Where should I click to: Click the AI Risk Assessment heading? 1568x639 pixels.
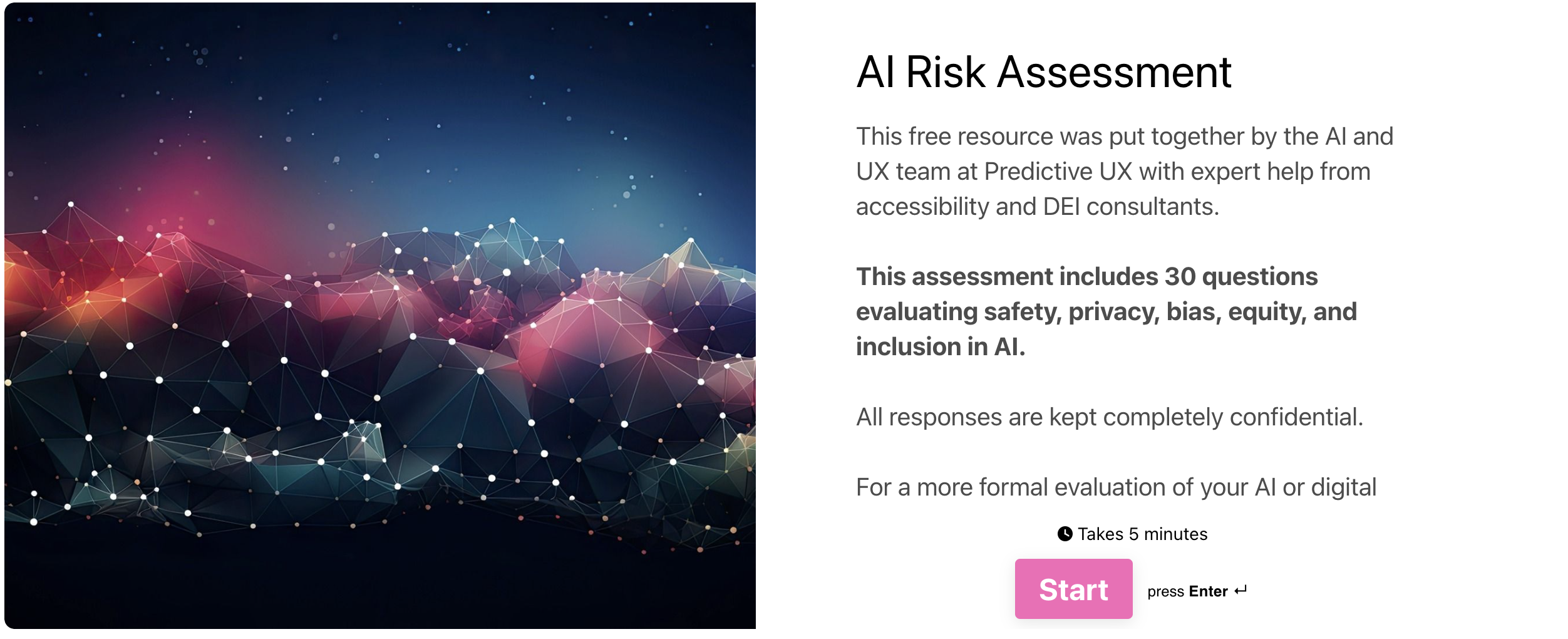[1043, 73]
